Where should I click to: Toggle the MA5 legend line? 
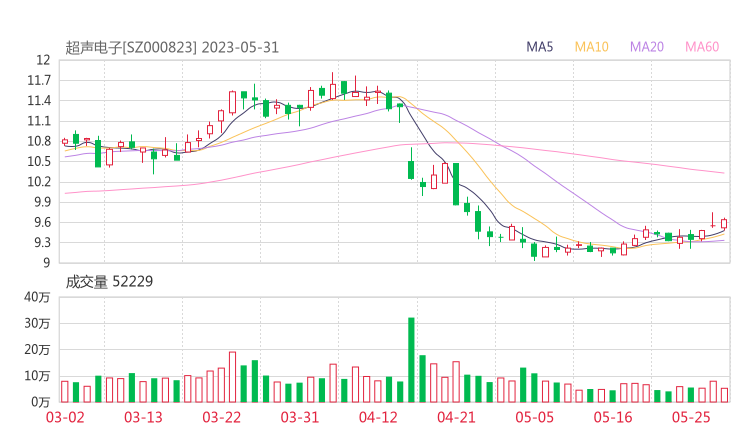point(539,47)
